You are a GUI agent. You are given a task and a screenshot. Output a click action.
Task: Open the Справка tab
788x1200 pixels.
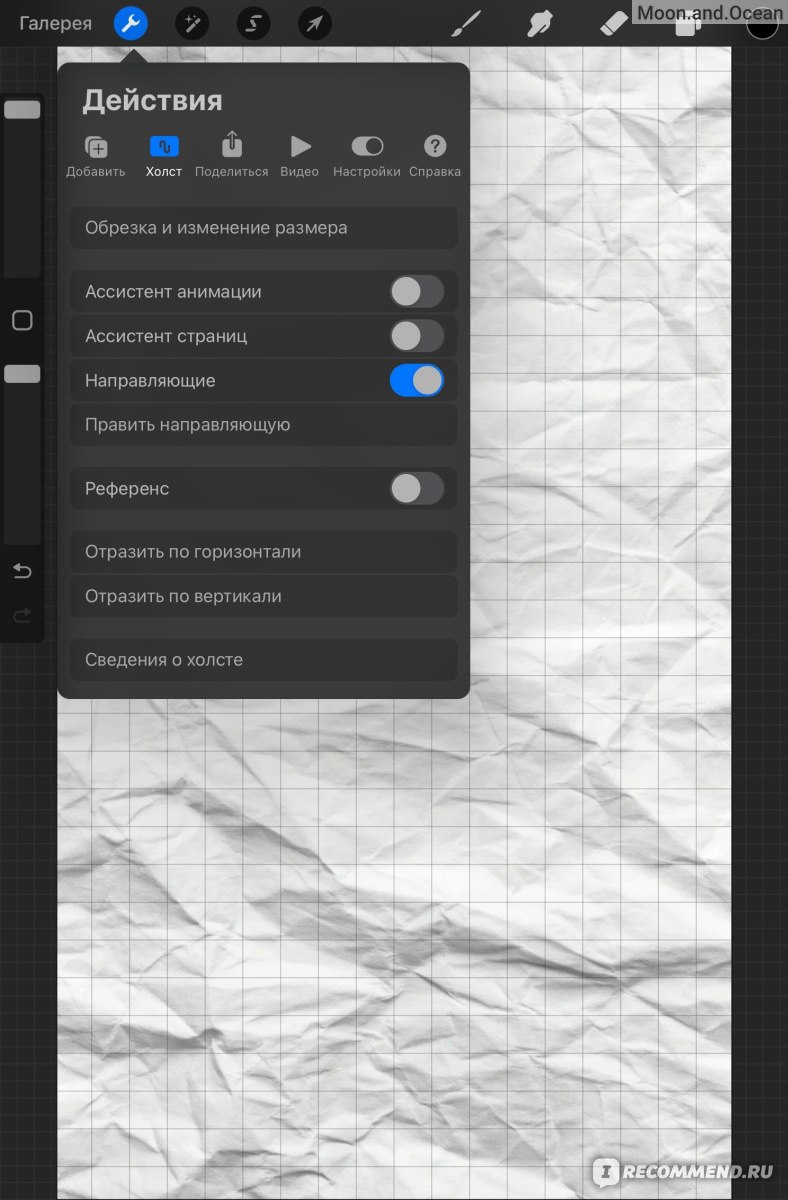435,157
